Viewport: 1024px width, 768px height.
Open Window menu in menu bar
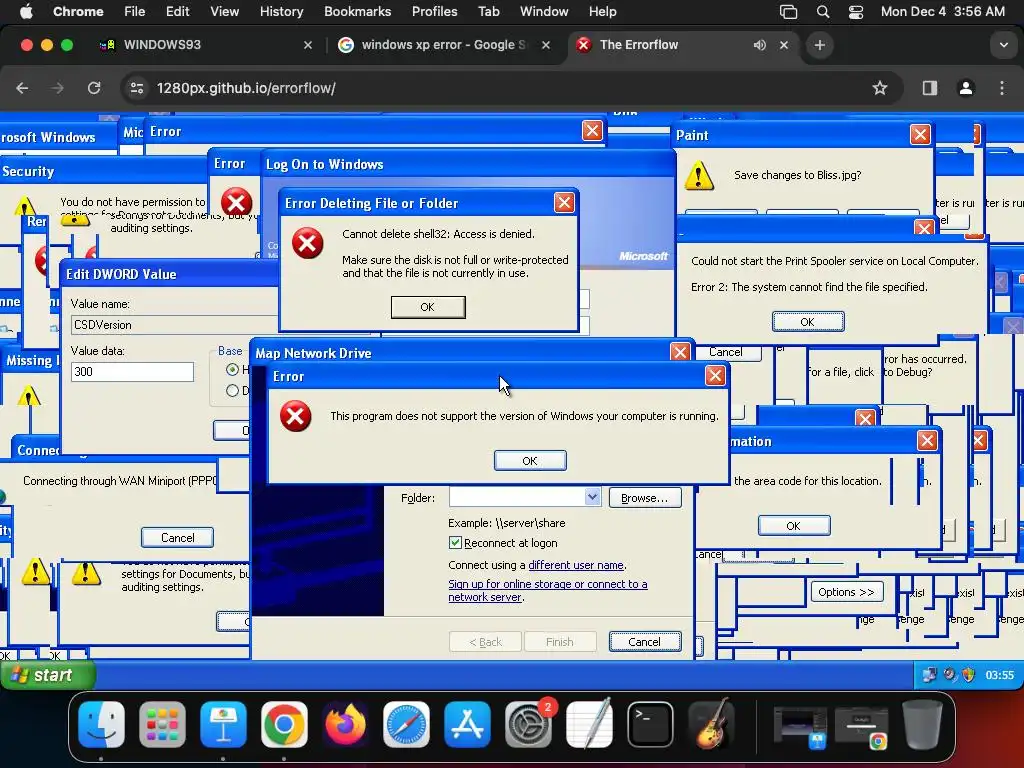pyautogui.click(x=544, y=11)
